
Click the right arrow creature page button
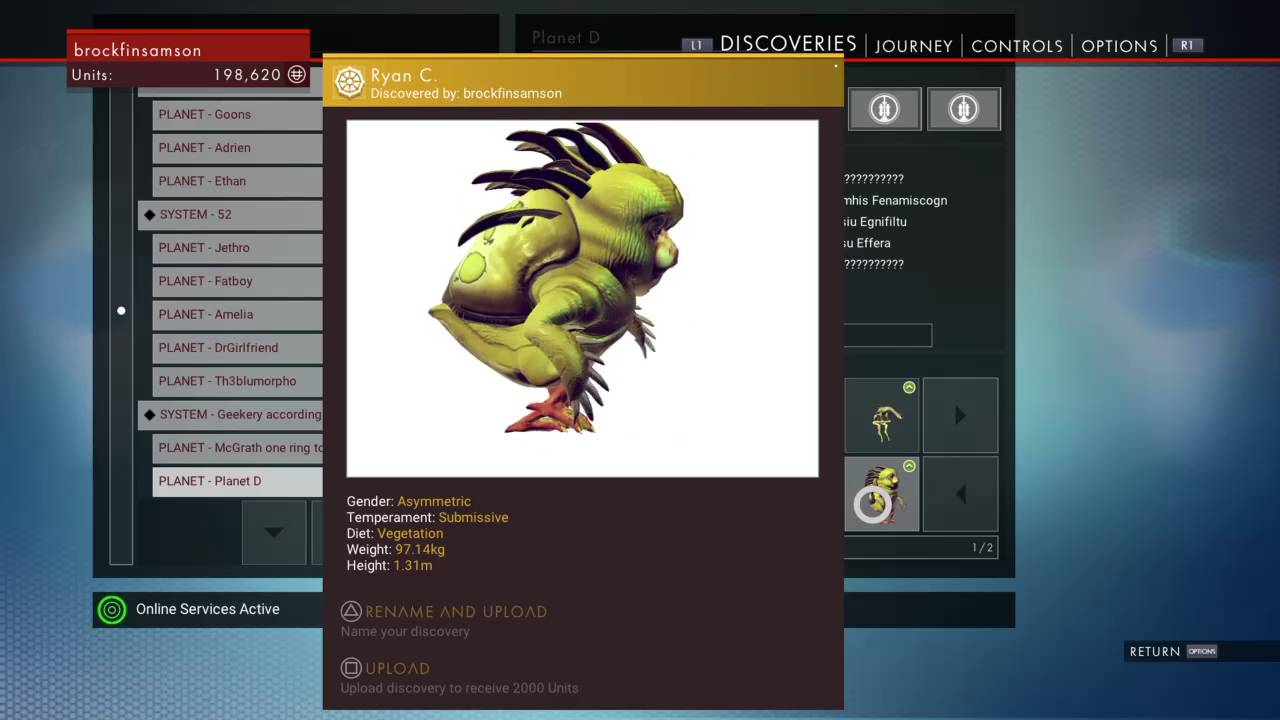(x=960, y=415)
